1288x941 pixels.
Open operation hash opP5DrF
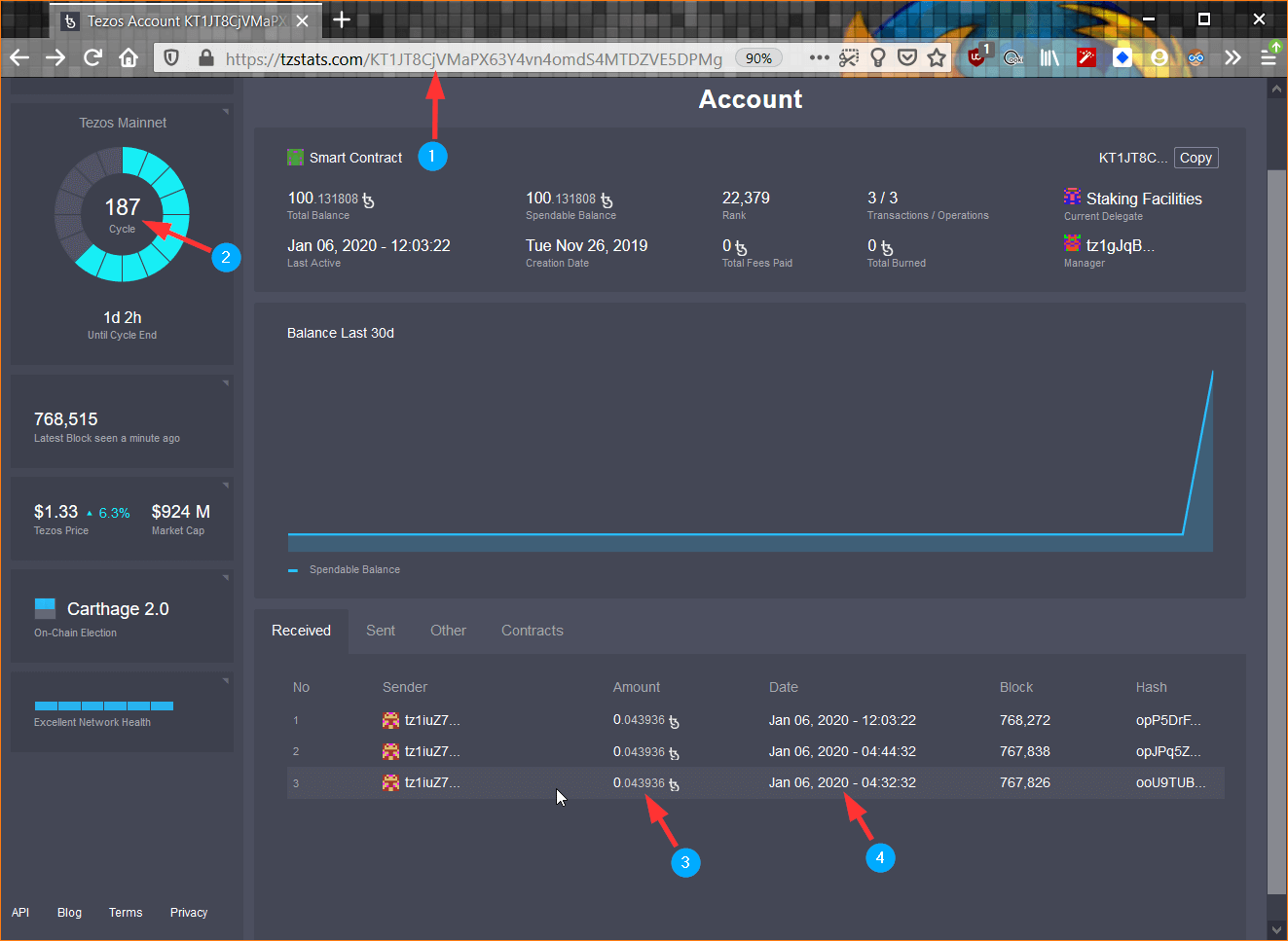[1168, 720]
